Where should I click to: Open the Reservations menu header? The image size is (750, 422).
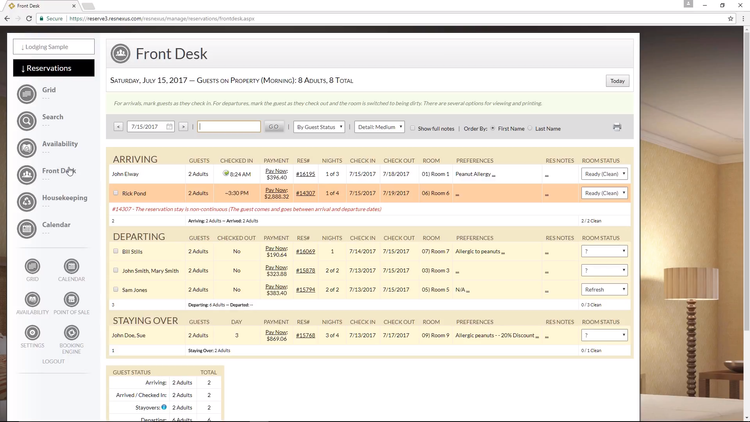pos(54,68)
